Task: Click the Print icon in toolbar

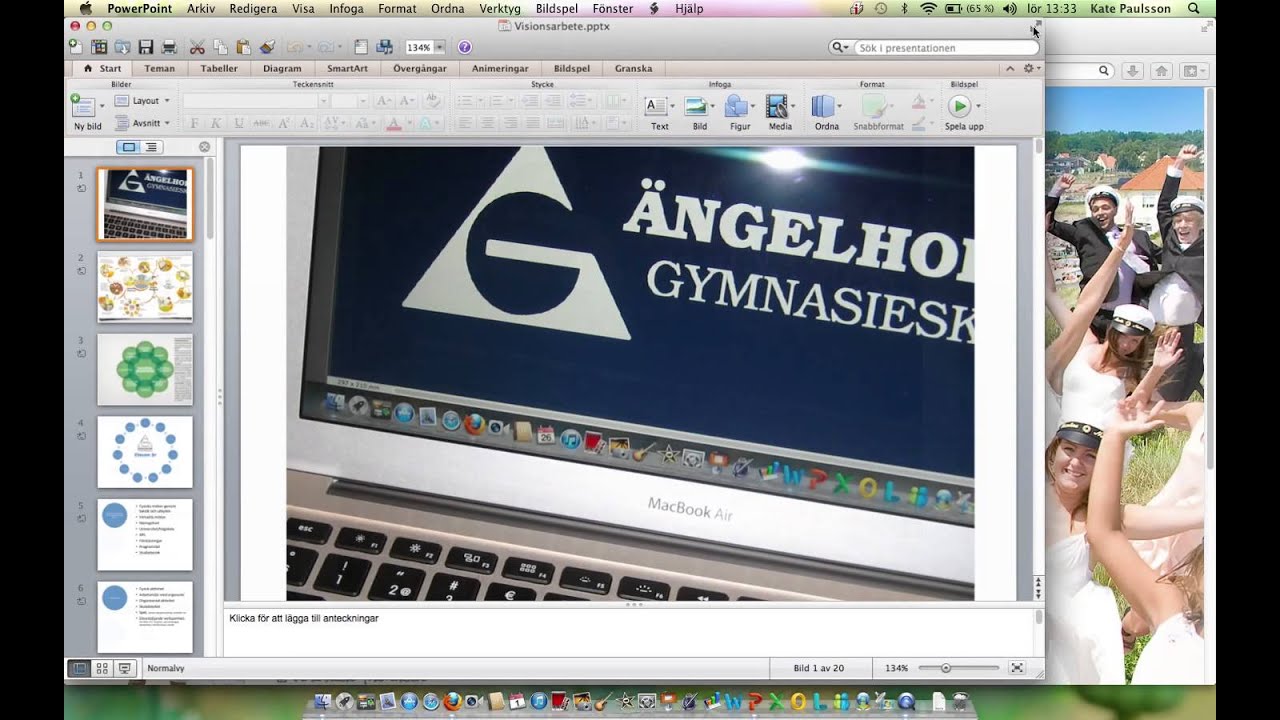Action: [x=169, y=47]
